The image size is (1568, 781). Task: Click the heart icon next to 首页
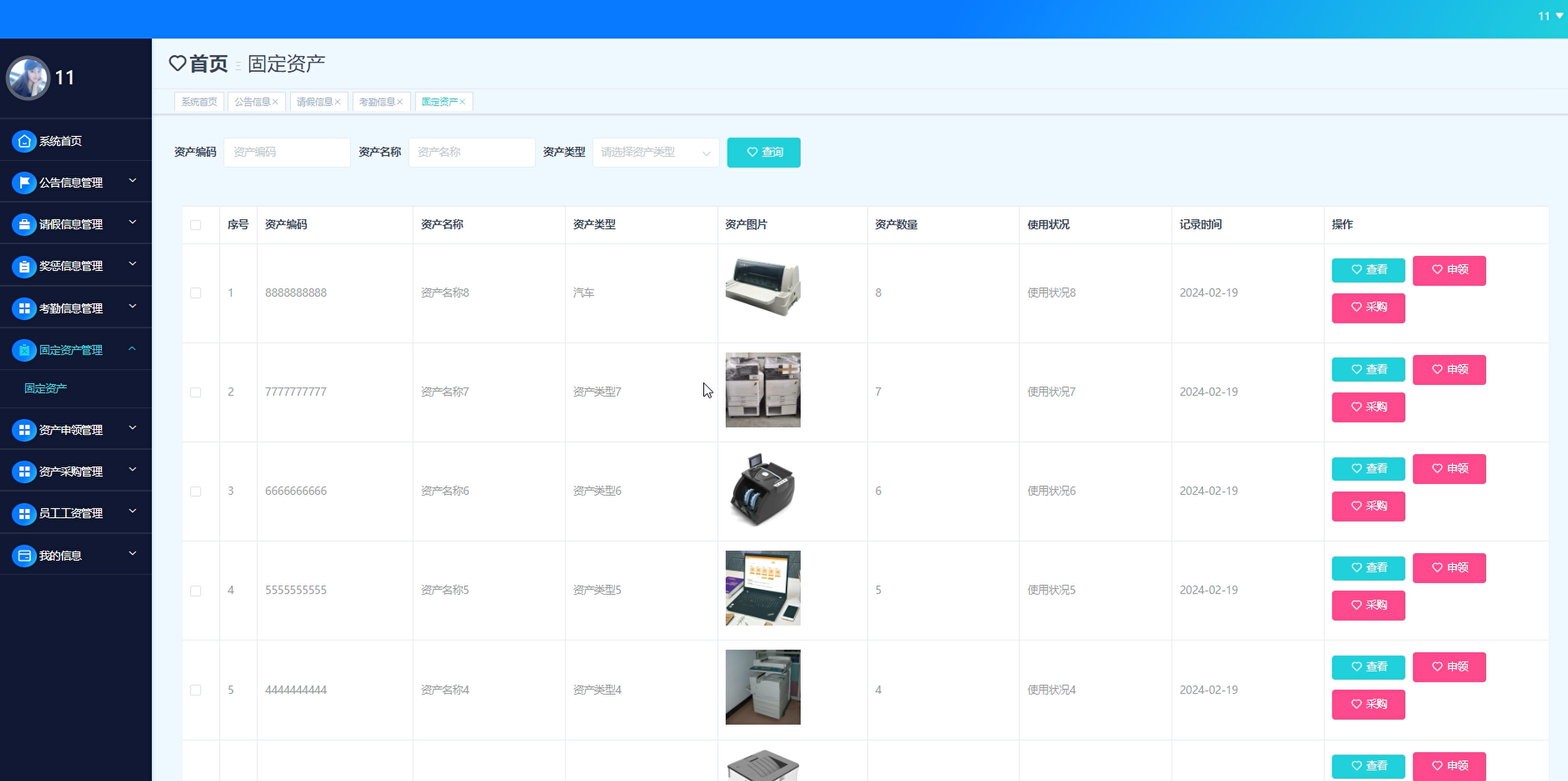click(177, 64)
